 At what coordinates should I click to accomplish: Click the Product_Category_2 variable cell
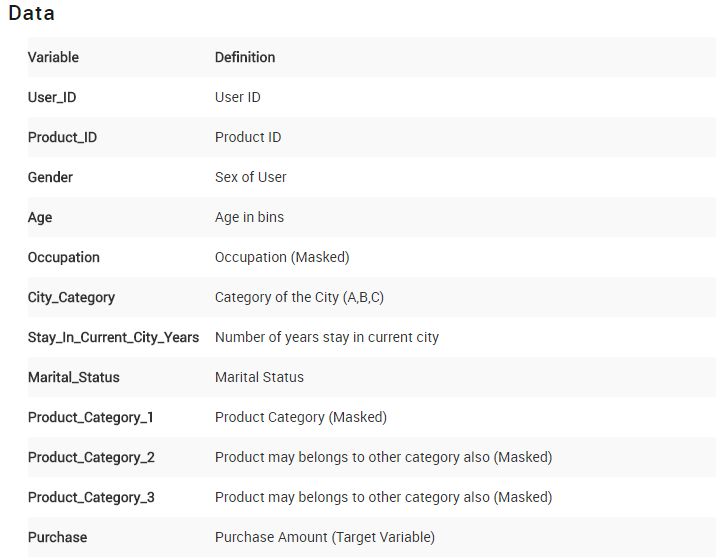[91, 457]
